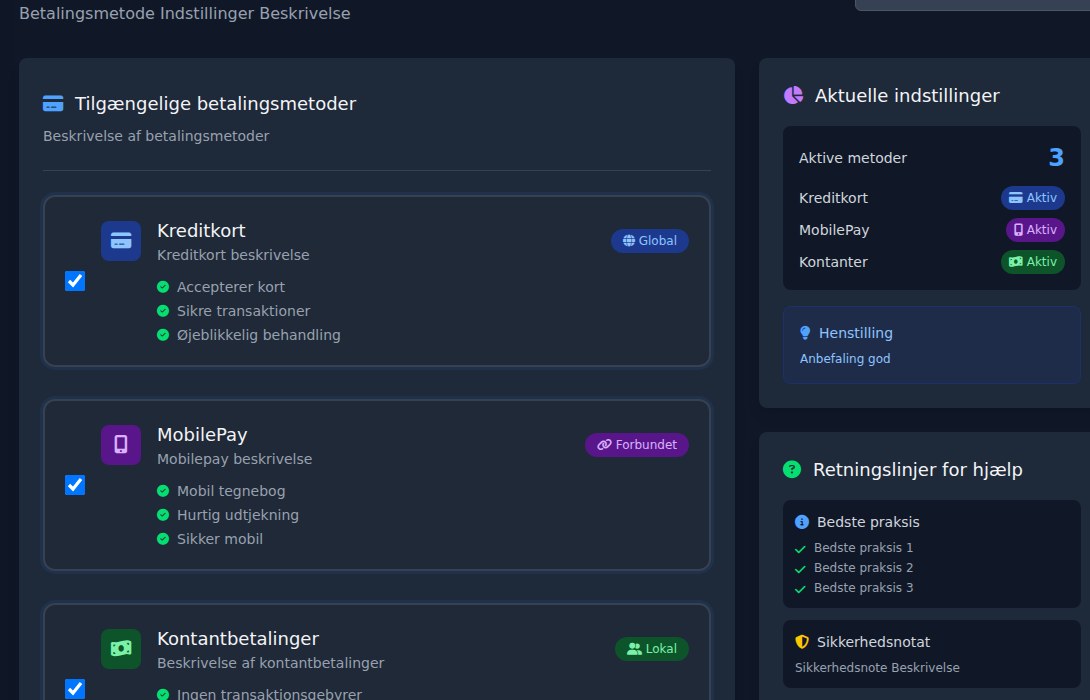Click the green check icon beside Accepterer kort

coord(163,287)
